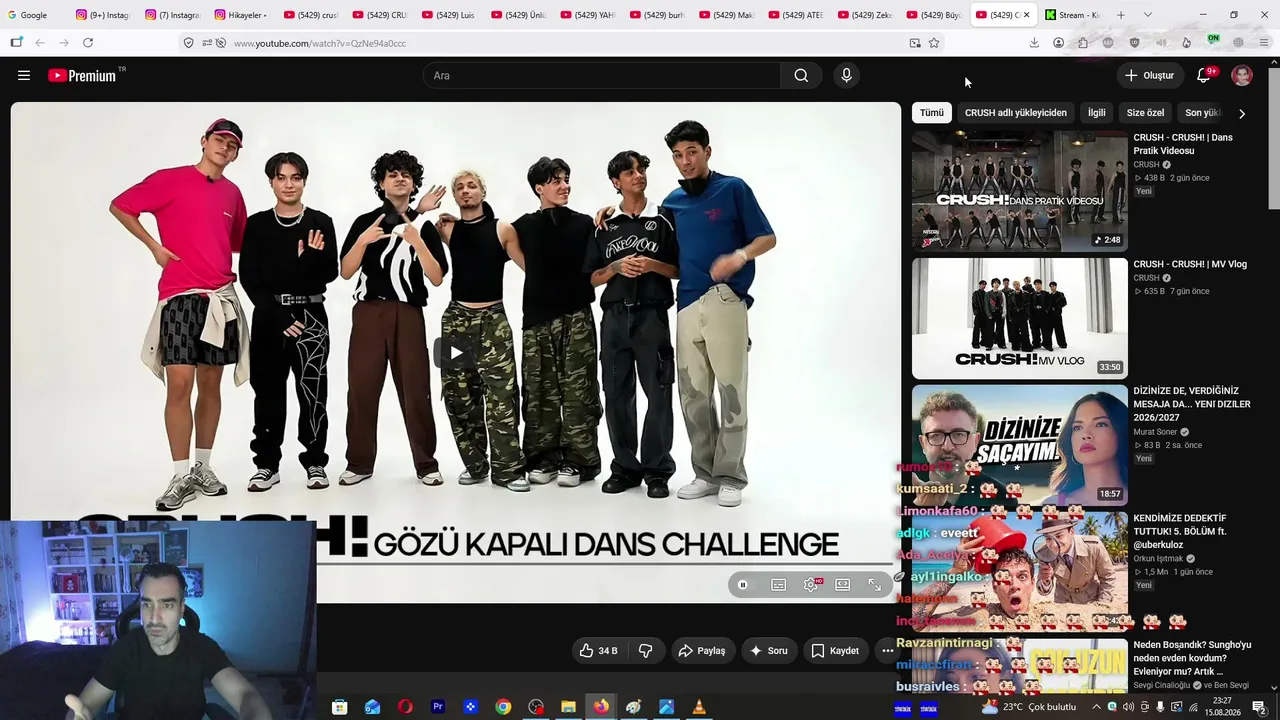Select the CRUSH adlı yükleyiciden chip

(1016, 113)
